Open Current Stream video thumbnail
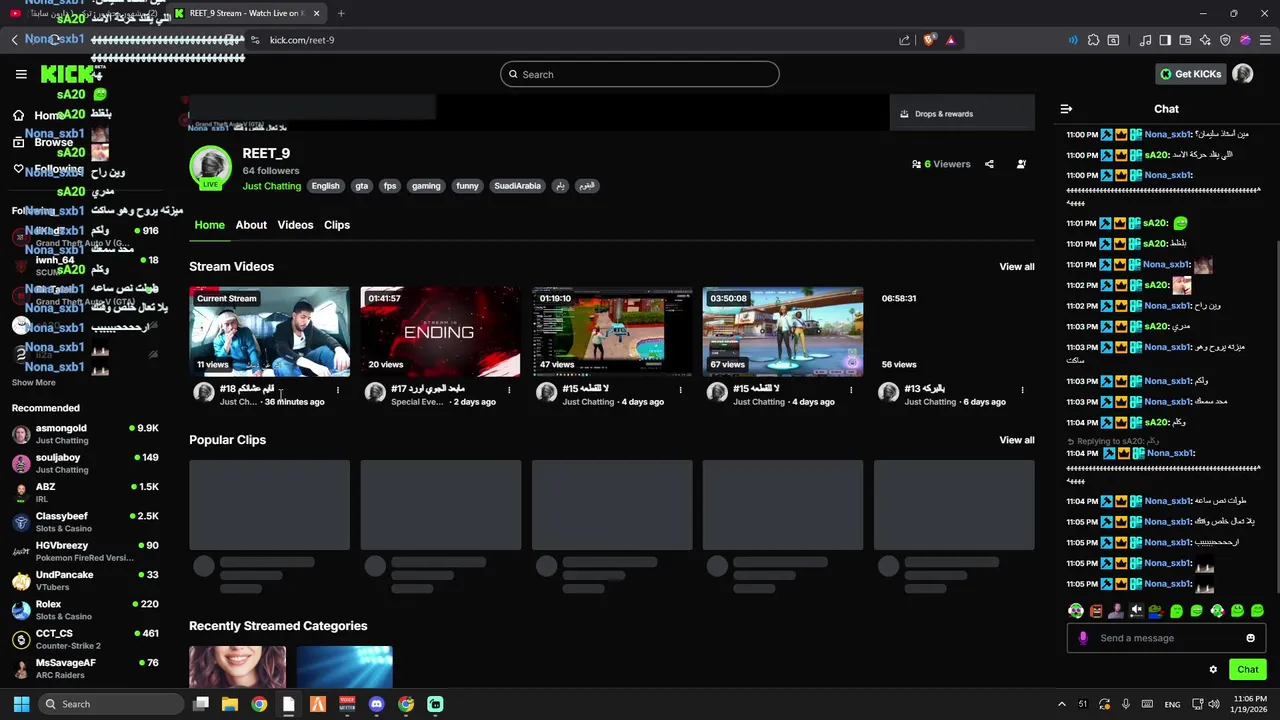Screen dimensions: 1280x720 tap(269, 332)
